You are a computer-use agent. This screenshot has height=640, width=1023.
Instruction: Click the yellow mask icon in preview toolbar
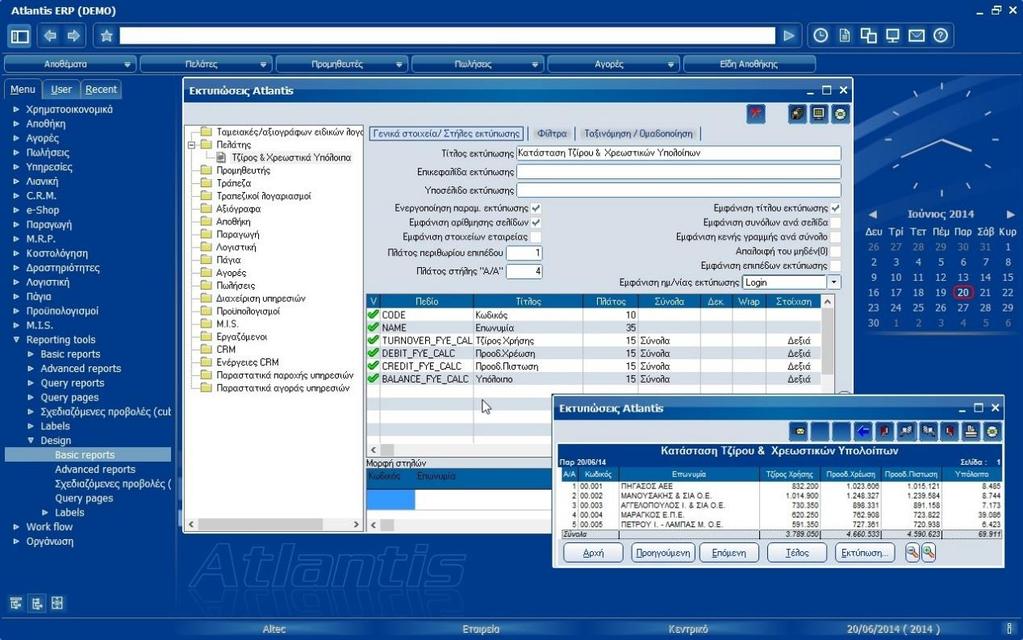click(798, 431)
